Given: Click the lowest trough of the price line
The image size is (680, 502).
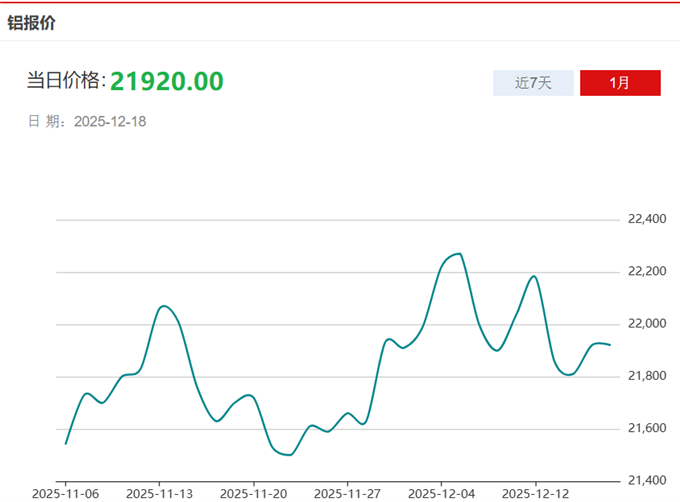Looking at the screenshot, I should pyautogui.click(x=288, y=455).
